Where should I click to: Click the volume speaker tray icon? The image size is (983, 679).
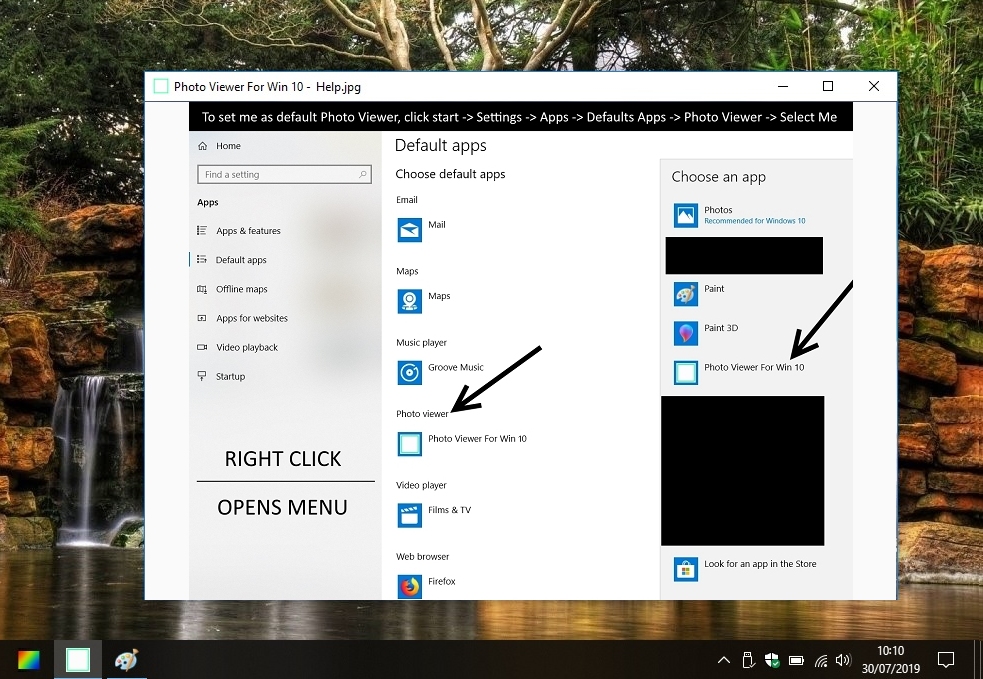point(843,660)
